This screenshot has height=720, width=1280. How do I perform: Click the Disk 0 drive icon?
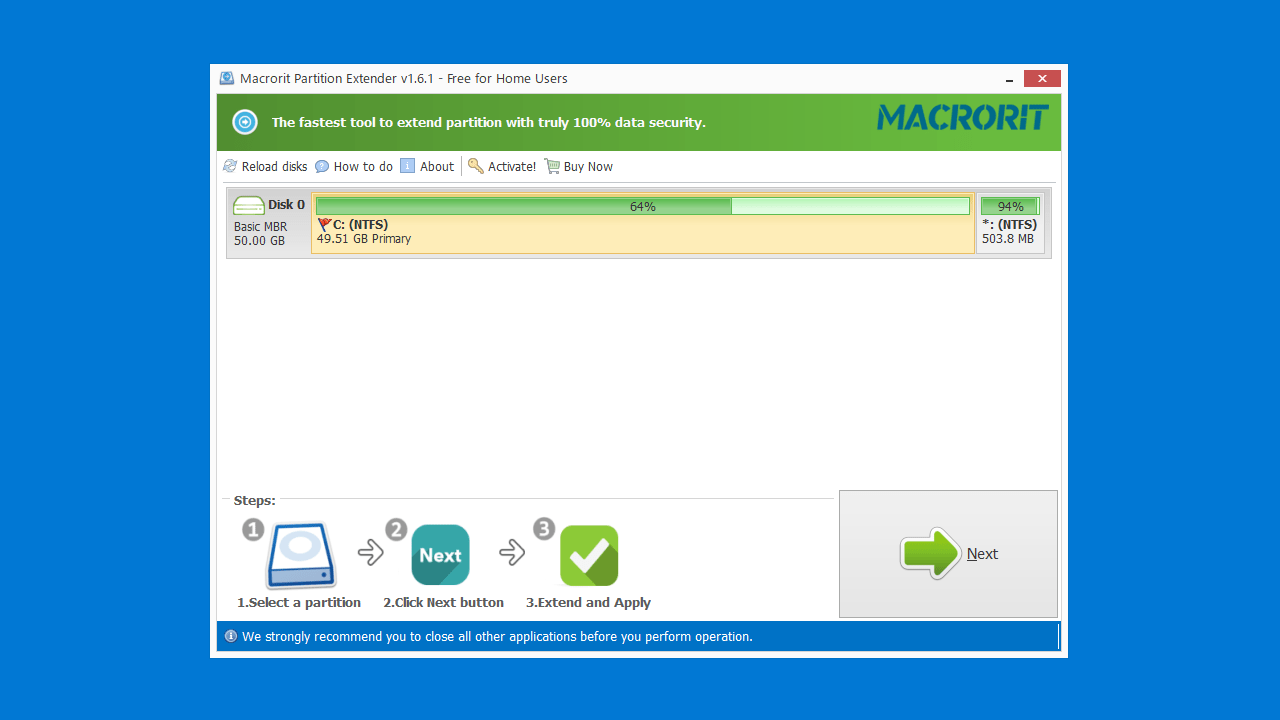click(249, 206)
